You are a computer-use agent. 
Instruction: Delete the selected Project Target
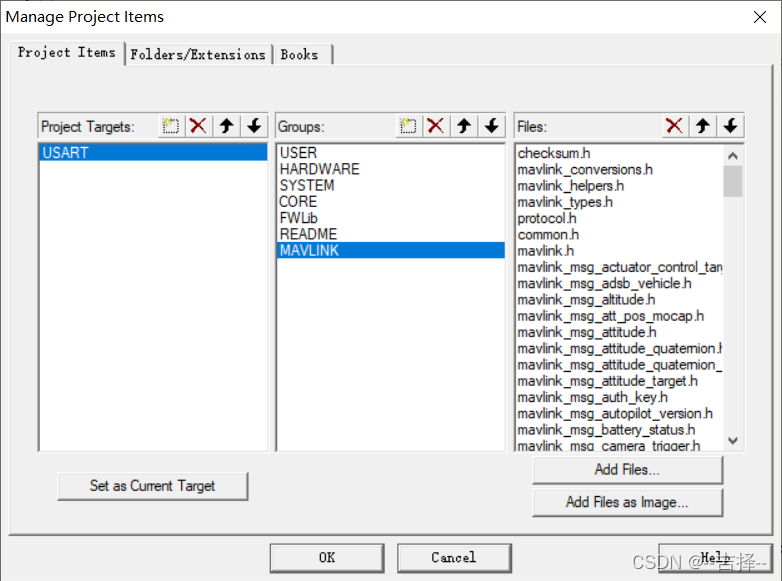pos(198,126)
